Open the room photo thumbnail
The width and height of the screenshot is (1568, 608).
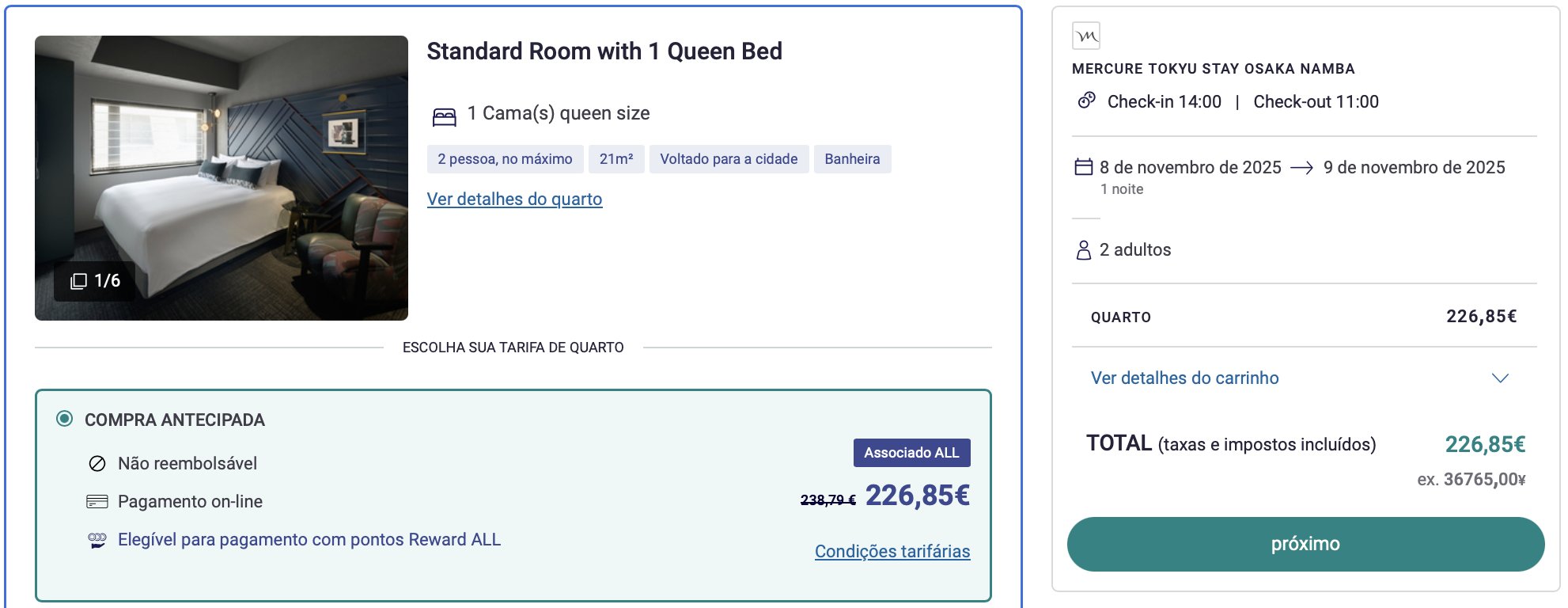pyautogui.click(x=222, y=178)
